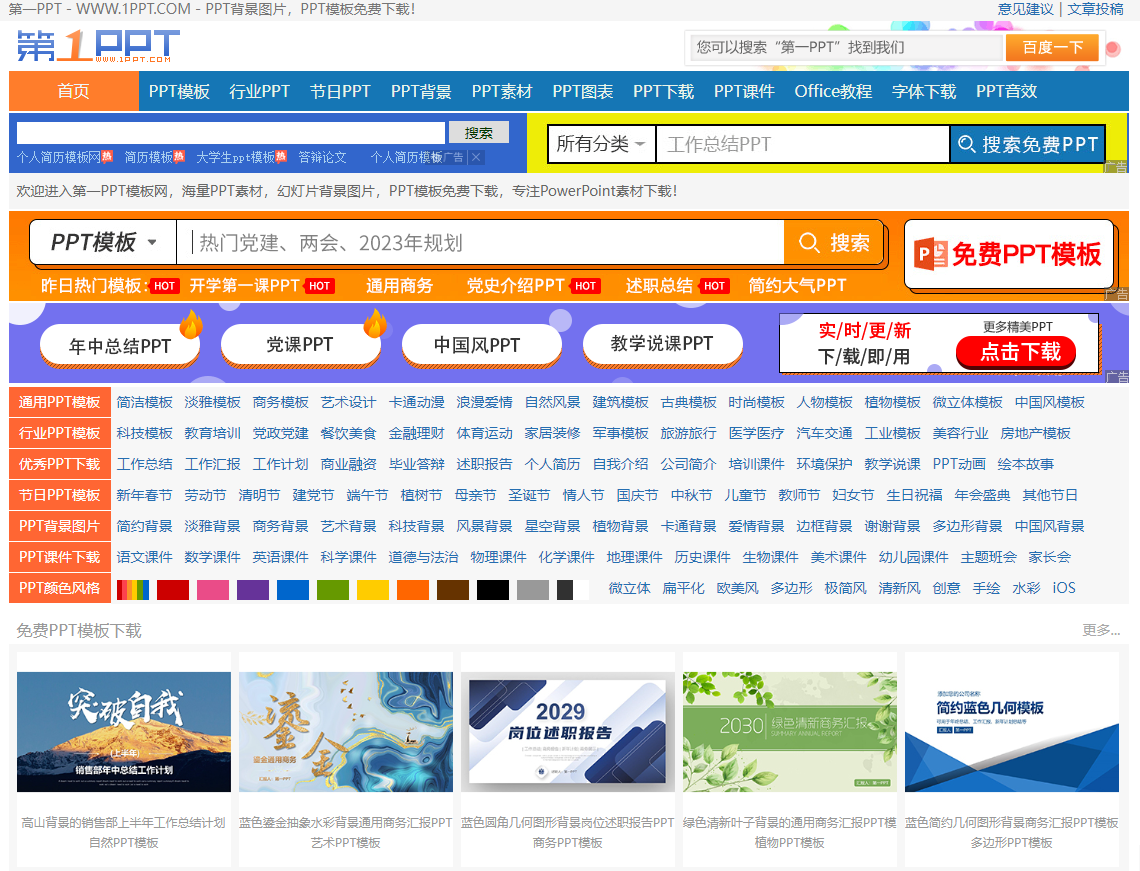Click the 第1PPT site logo
This screenshot has height=871, width=1140.
pos(98,46)
